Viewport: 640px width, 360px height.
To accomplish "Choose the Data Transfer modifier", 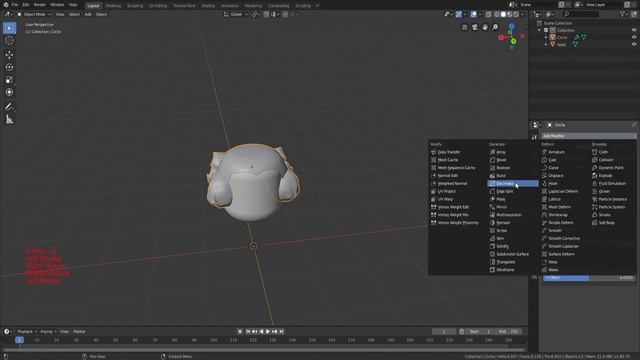I will point(449,152).
